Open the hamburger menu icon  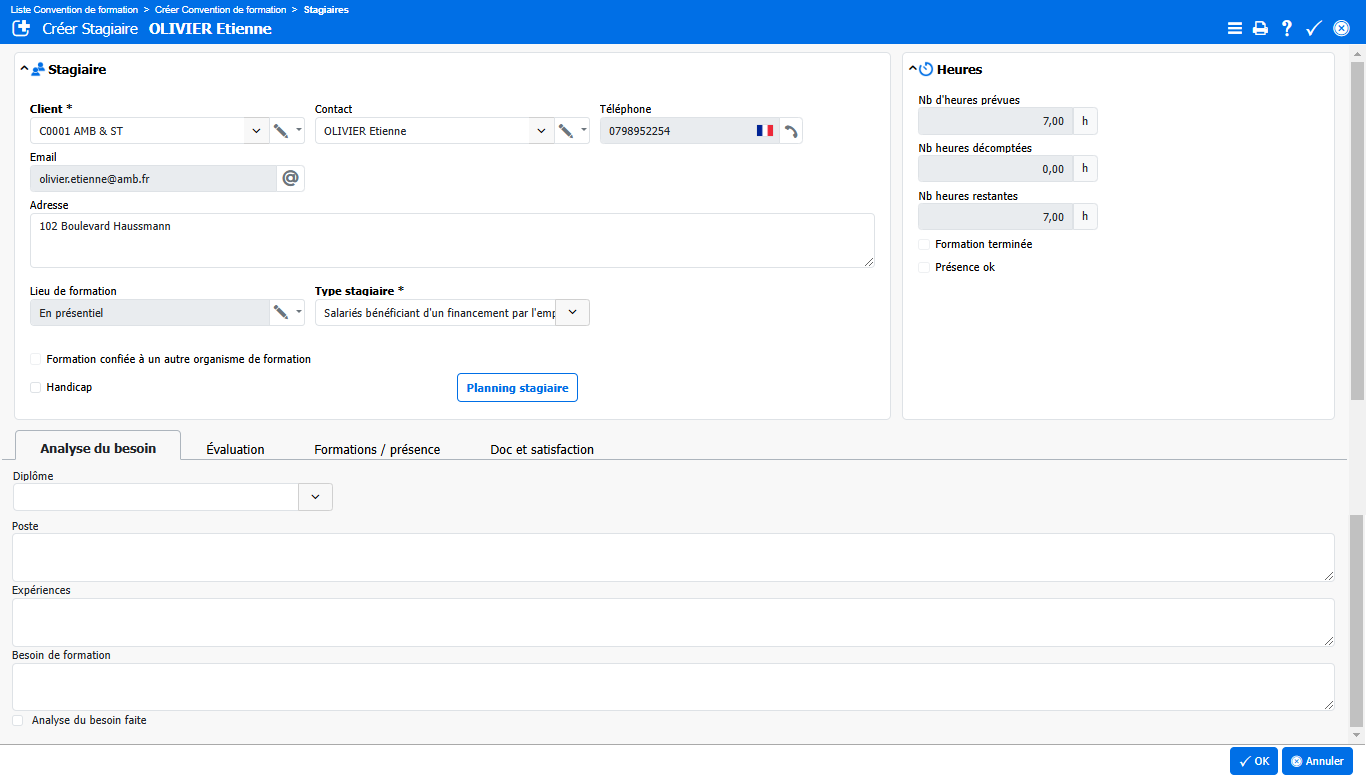[1235, 29]
